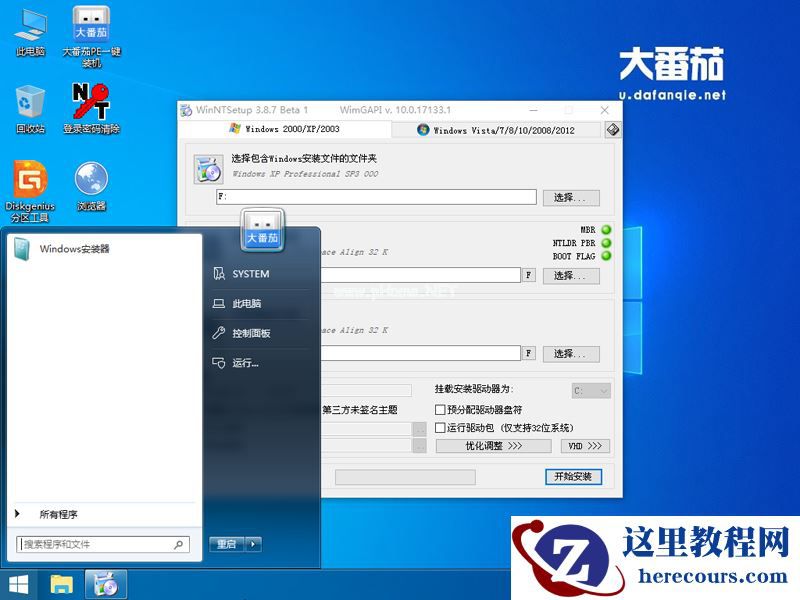This screenshot has height=600, width=800.
Task: Check the 运行驱动包 option
Action: (438, 426)
